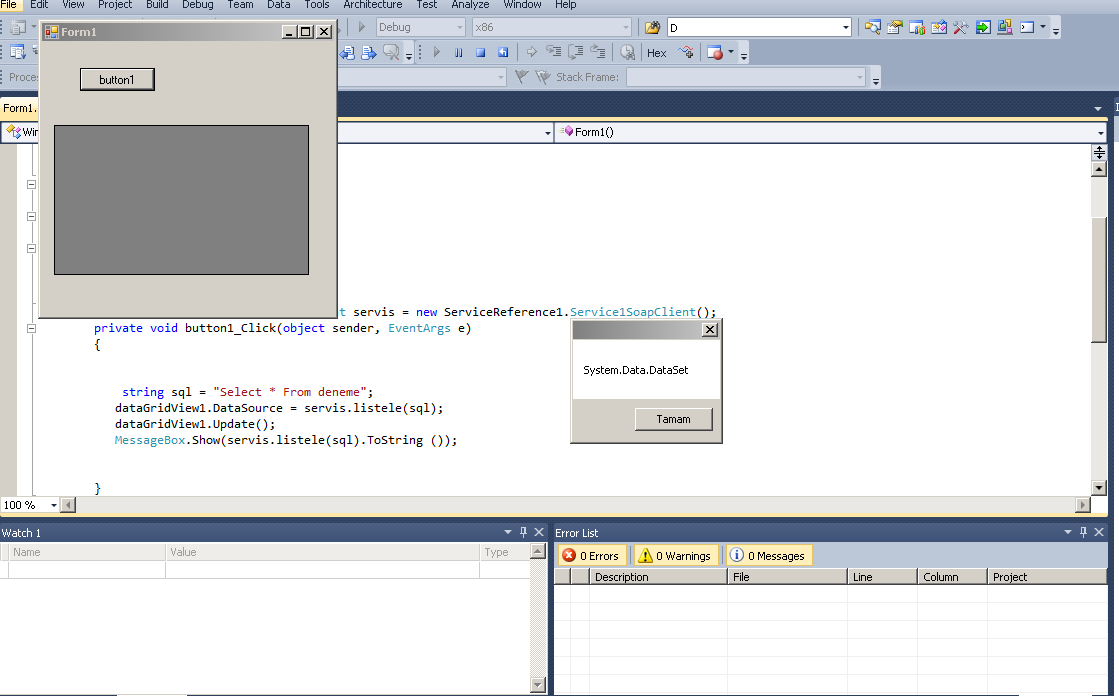Close the System.Data.DataSet message box
Screen dimensions: 1119x696
pos(710,329)
